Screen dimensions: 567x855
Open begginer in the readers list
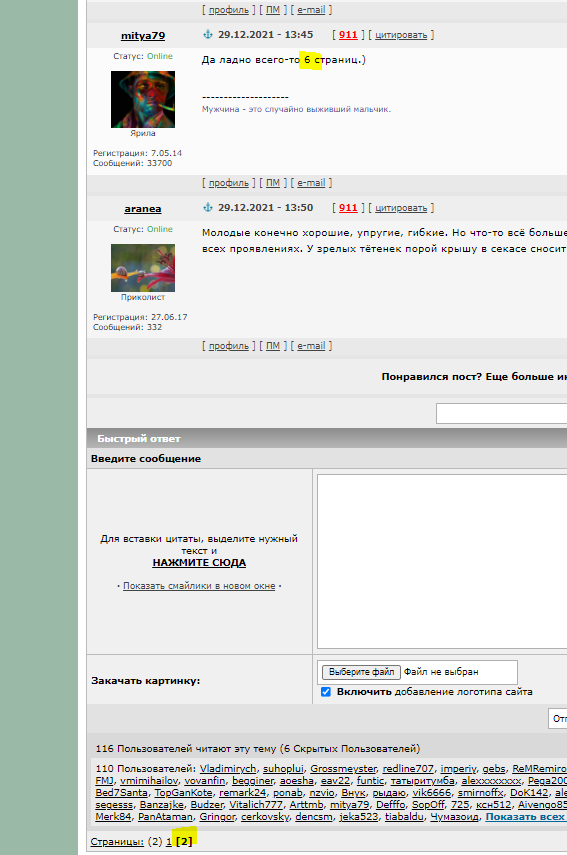coord(252,781)
